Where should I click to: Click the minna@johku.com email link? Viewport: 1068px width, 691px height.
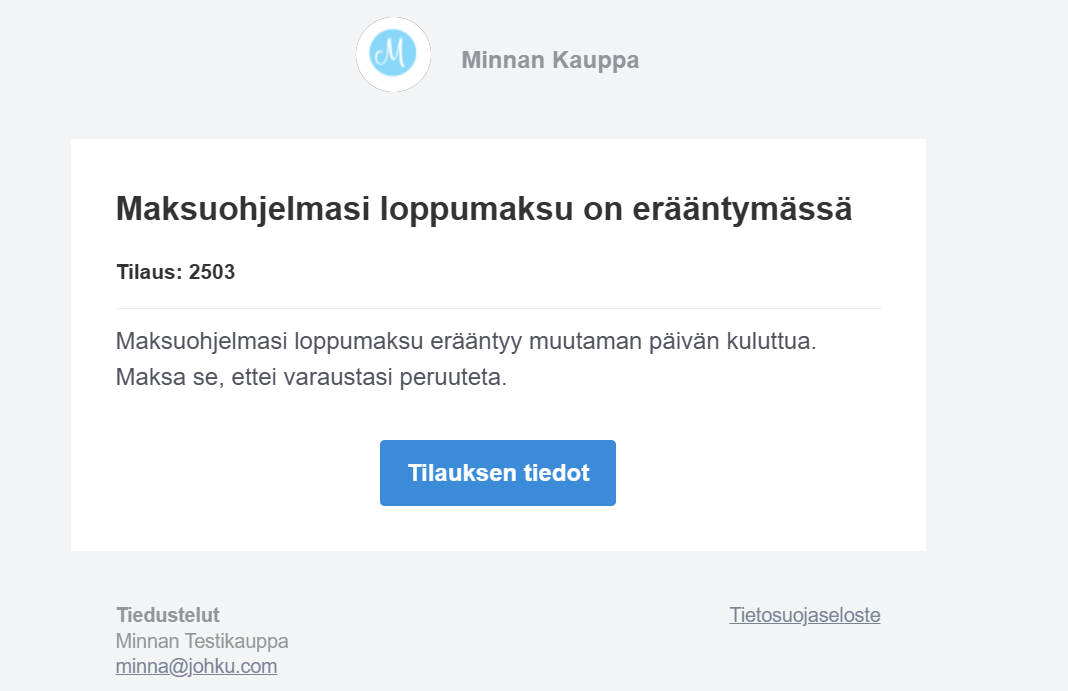(196, 666)
